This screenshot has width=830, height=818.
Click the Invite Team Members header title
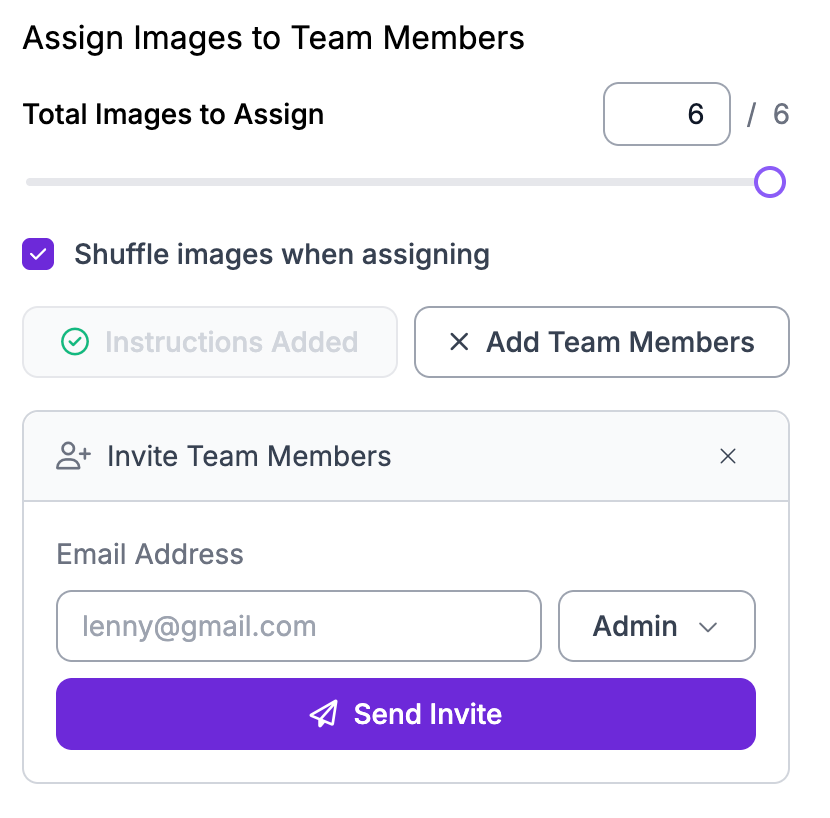[x=249, y=456]
